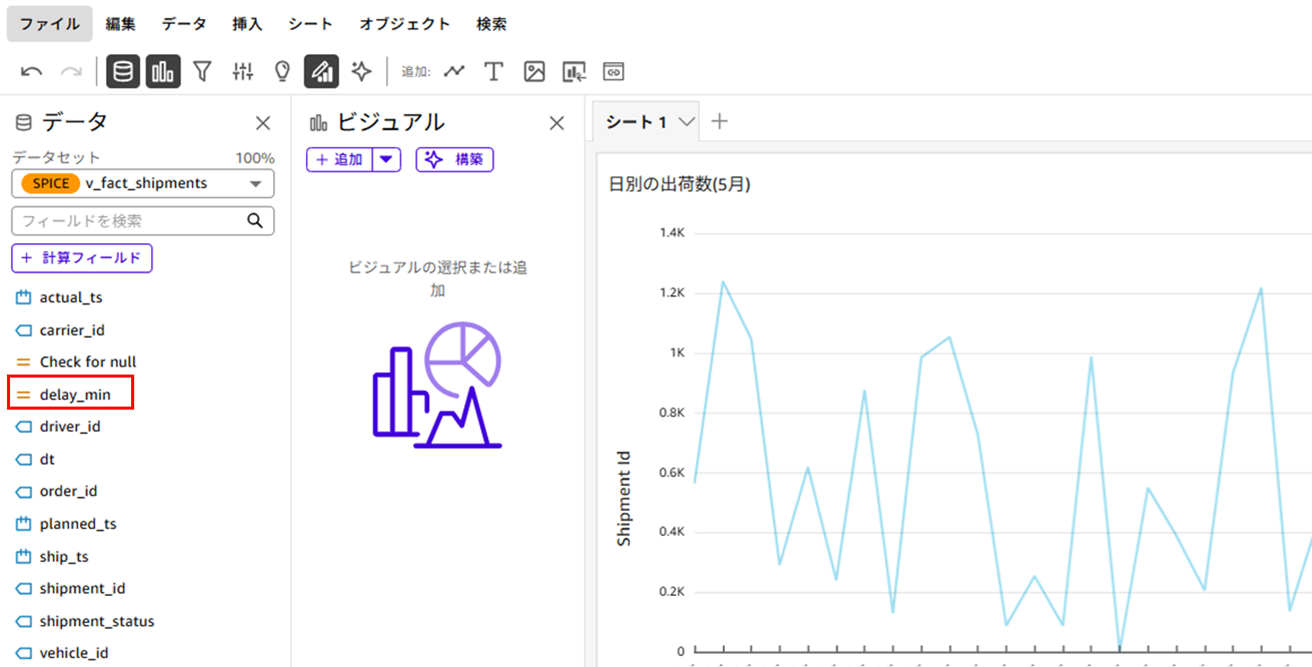Viewport: 1312px width, 667px height.
Task: Open the v_fact_shipments dataset dropdown
Action: 258,183
